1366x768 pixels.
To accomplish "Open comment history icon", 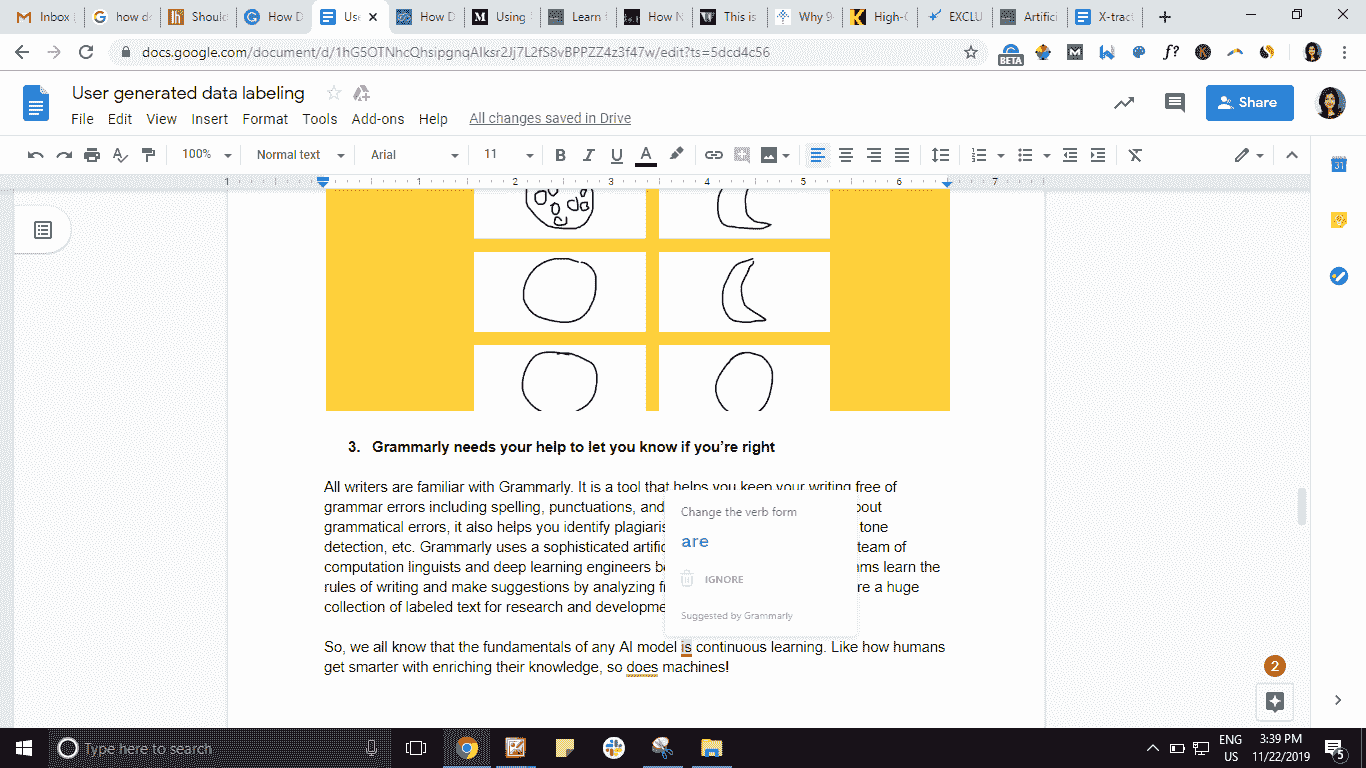I will [x=1174, y=102].
